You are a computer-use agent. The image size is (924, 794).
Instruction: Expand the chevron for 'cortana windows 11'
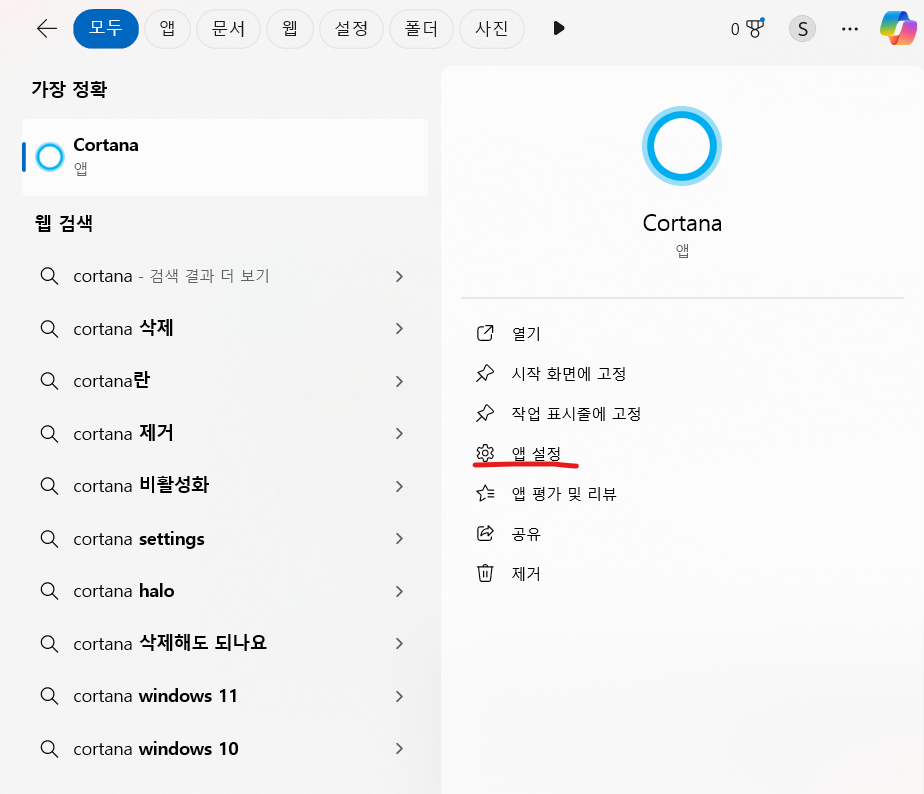click(399, 696)
